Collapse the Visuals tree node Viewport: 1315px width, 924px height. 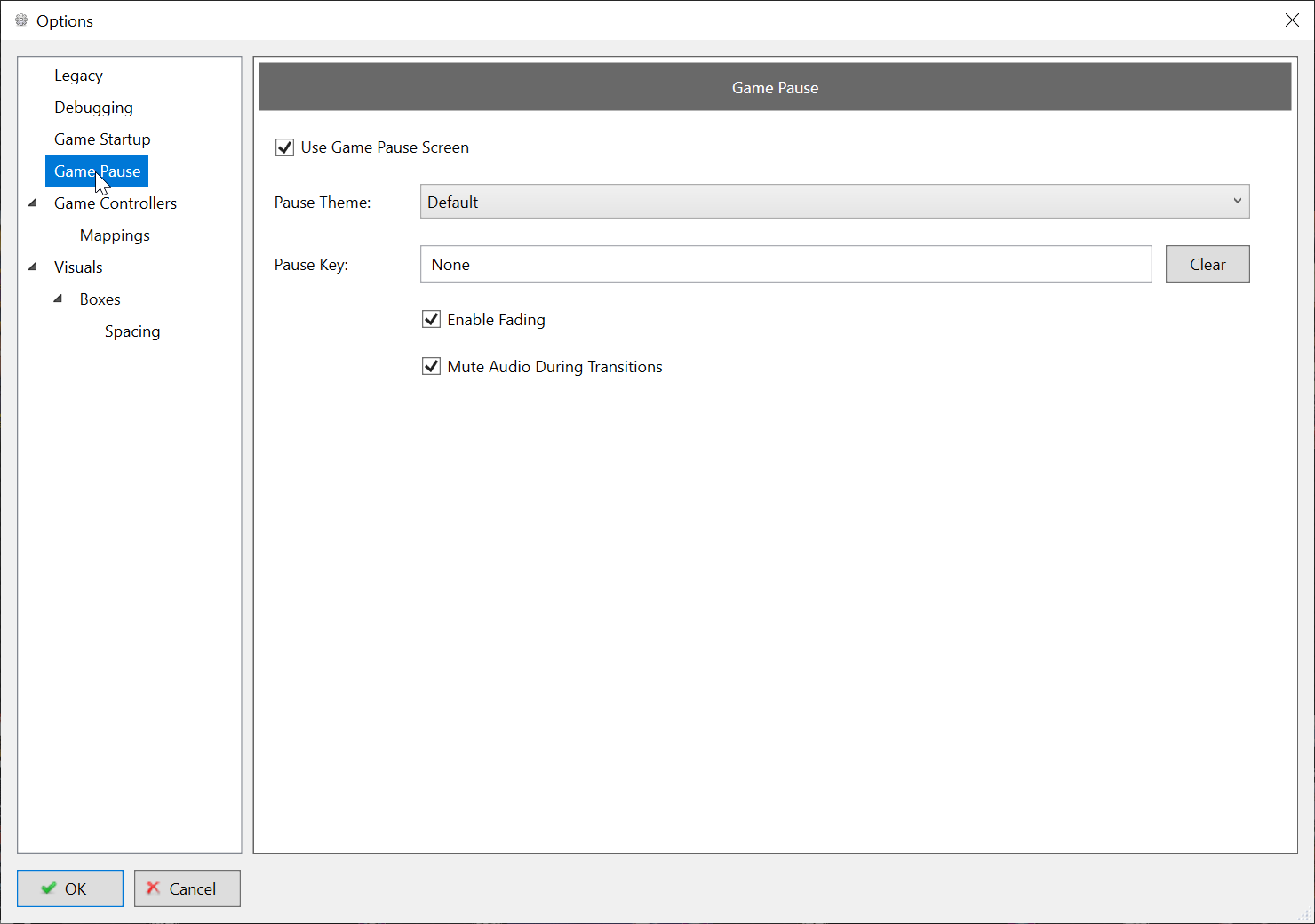coord(33,267)
